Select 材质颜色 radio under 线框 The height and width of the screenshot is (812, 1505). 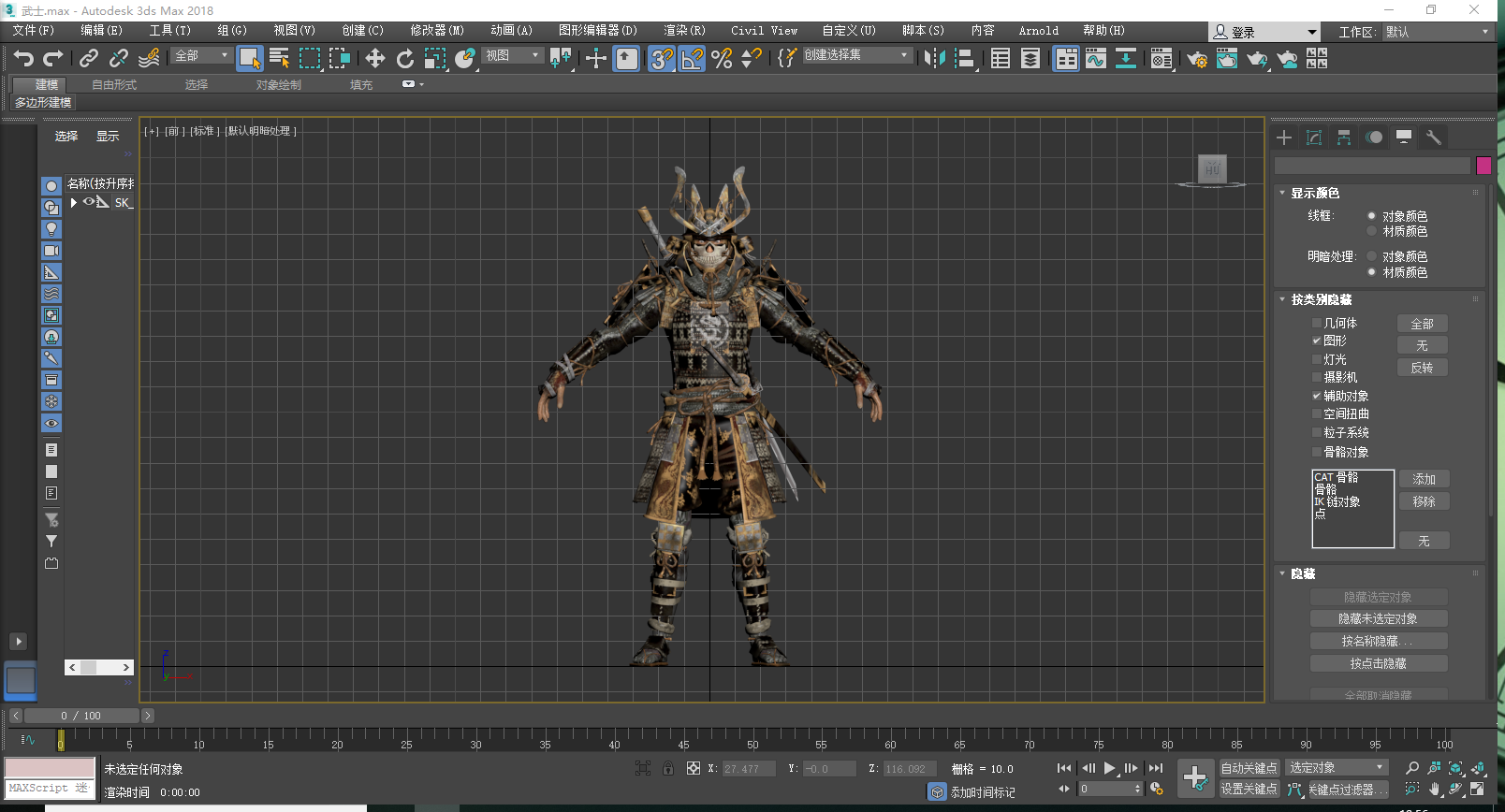click(x=1371, y=231)
